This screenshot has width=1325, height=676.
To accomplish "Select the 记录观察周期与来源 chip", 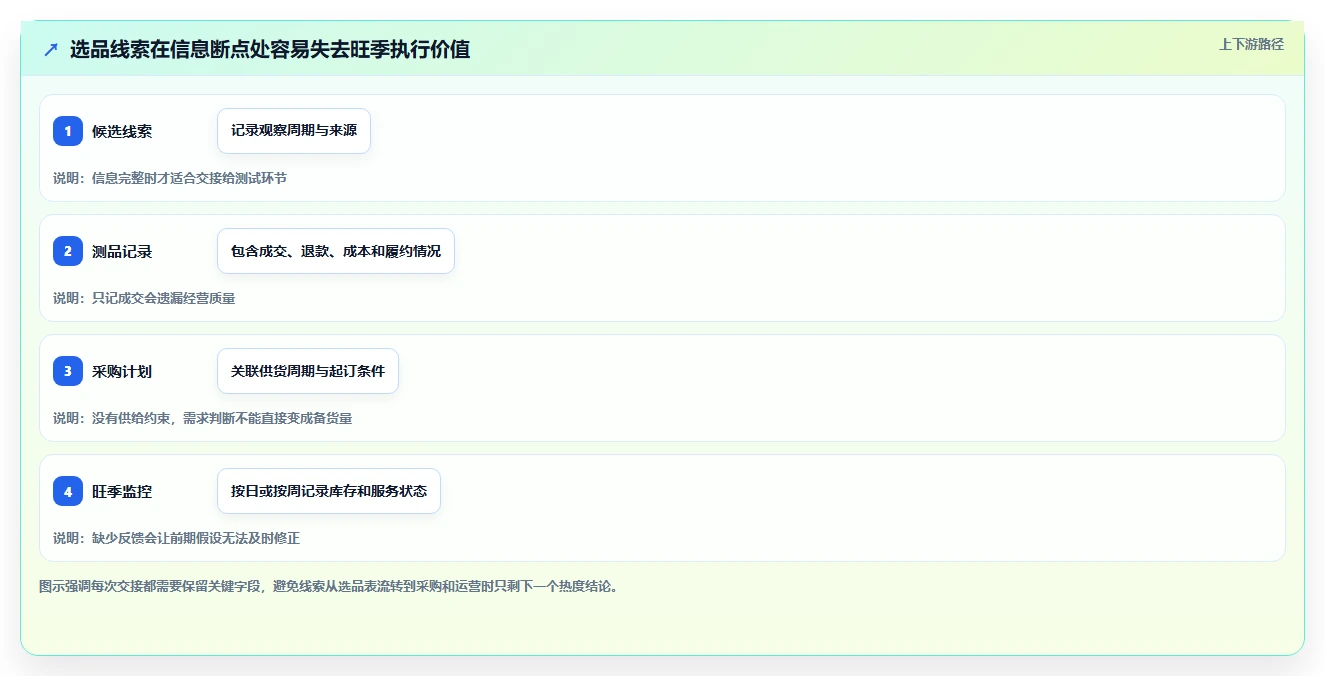I will (x=294, y=131).
